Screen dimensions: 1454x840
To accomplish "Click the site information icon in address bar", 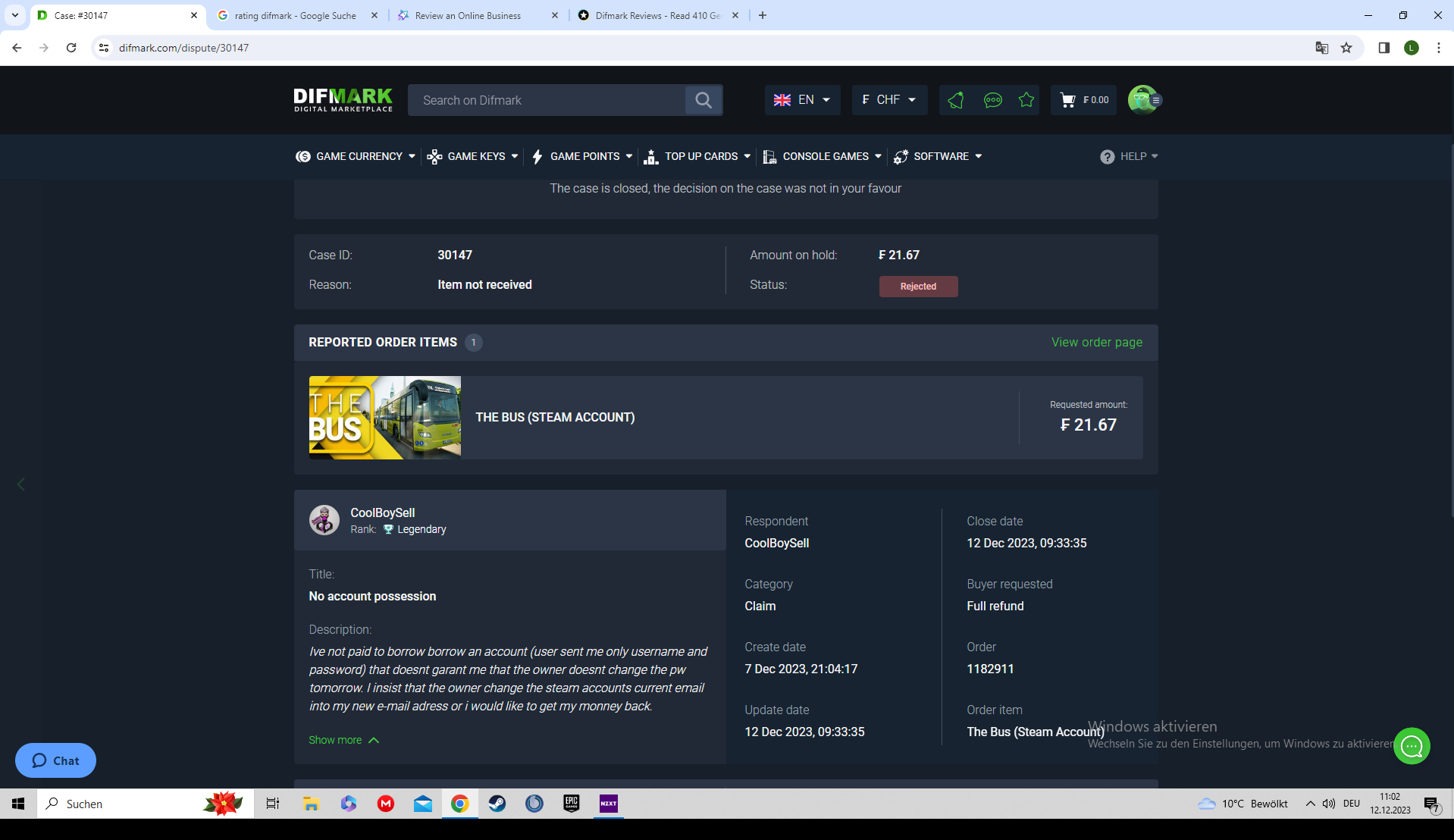I will 104,48.
